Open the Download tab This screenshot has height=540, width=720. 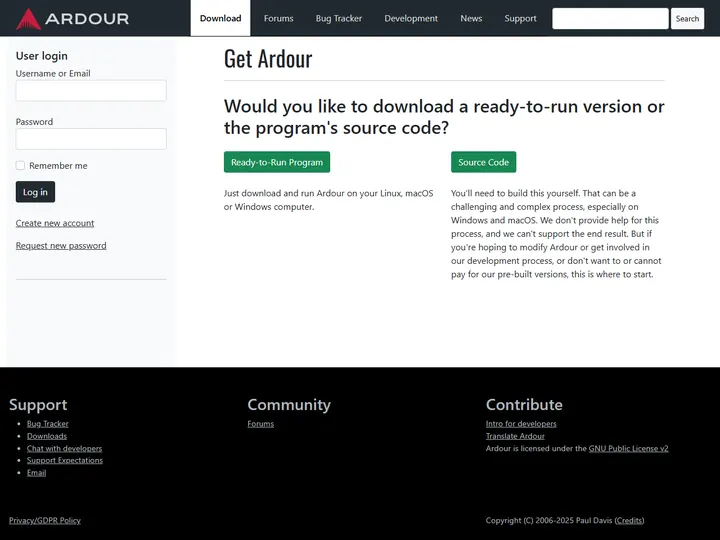(220, 18)
